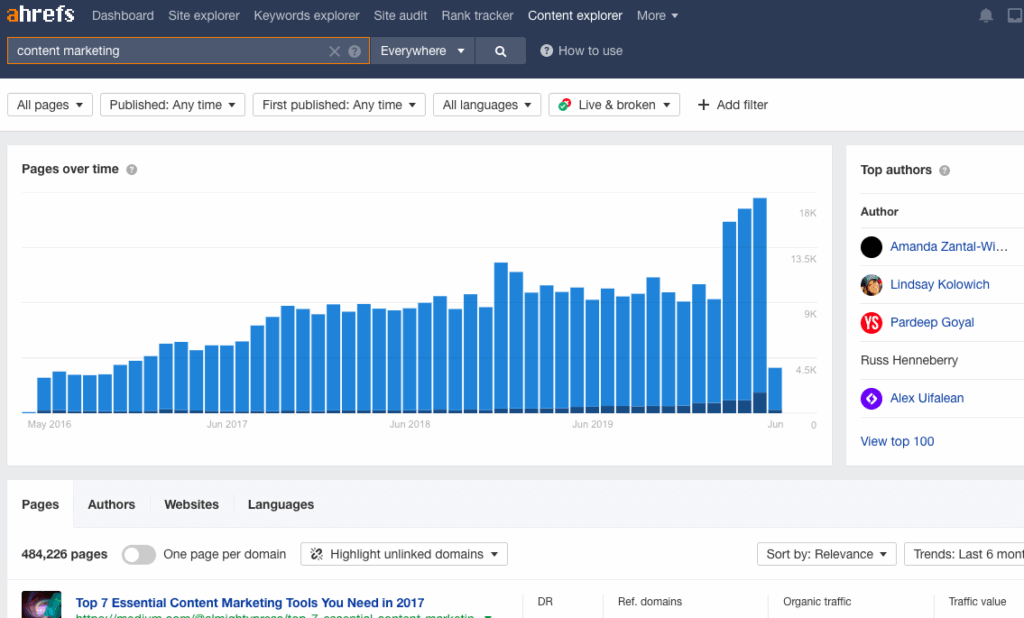Switch to the Authors tab

click(111, 505)
